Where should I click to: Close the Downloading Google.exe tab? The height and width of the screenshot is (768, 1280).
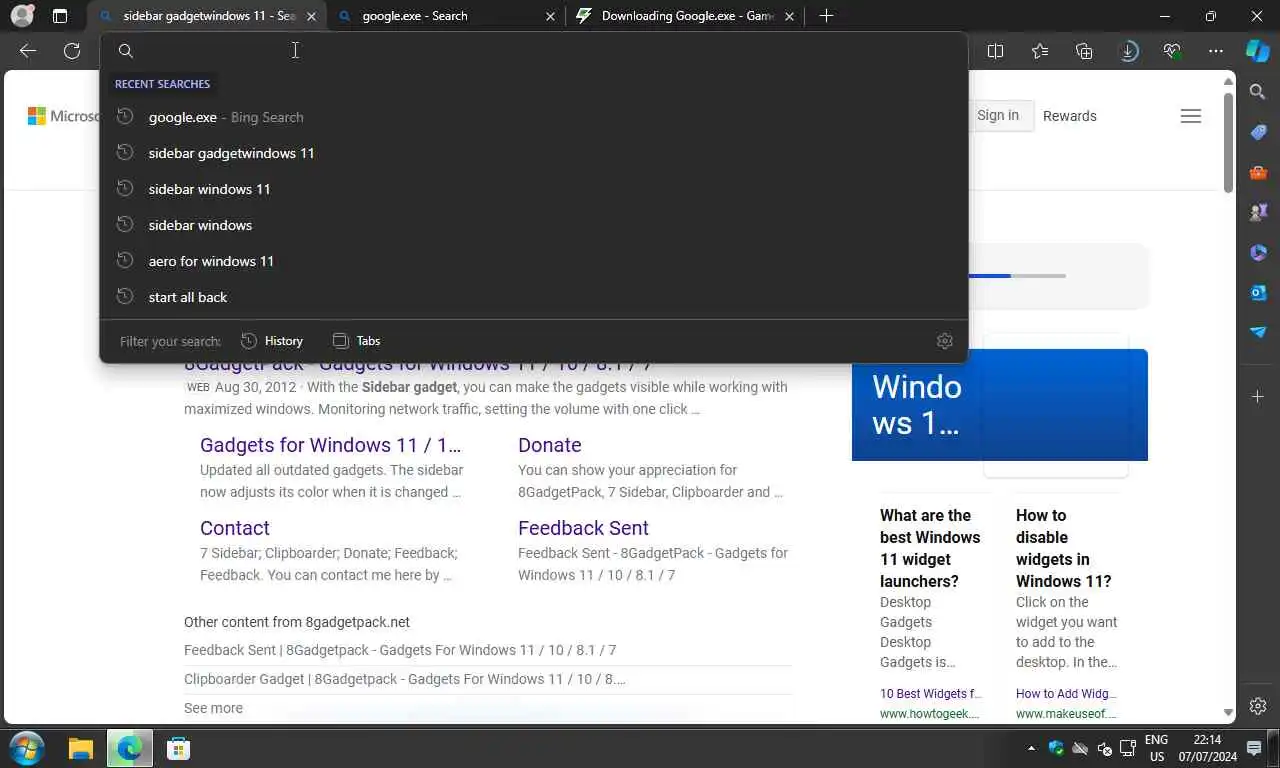[x=789, y=16]
